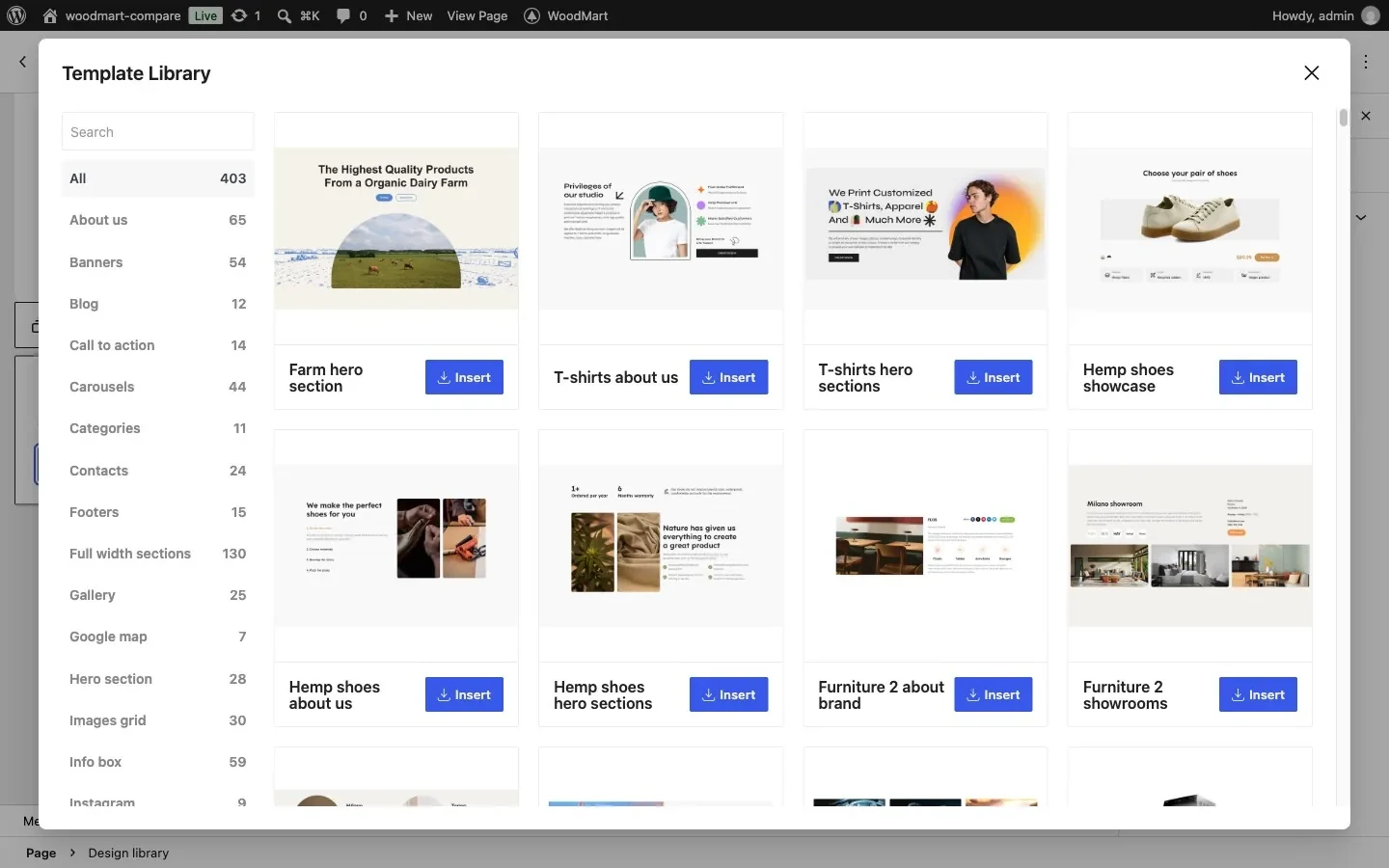This screenshot has height=868, width=1389.
Task: Select the About us category
Action: 157,220
